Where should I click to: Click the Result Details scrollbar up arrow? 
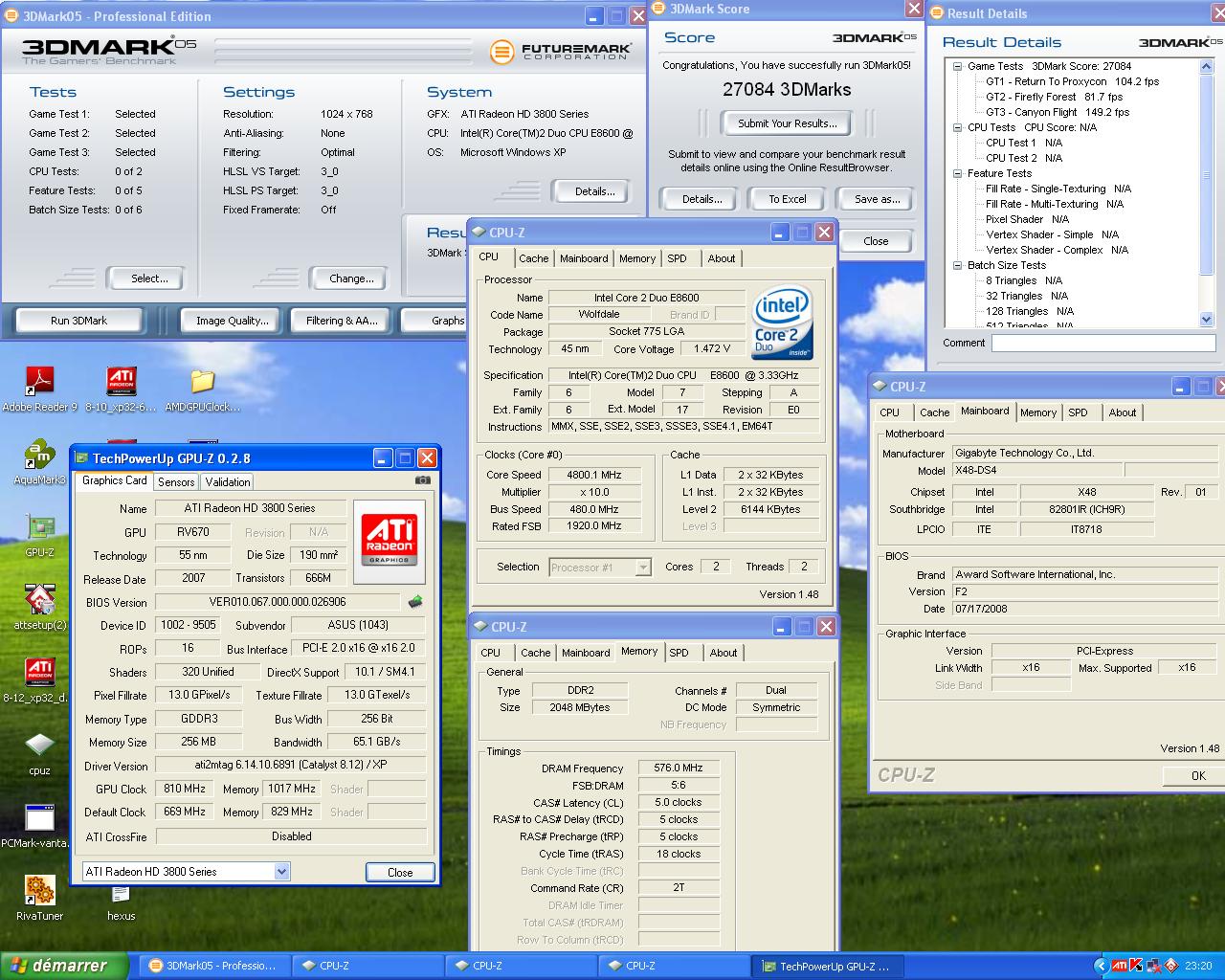pos(1206,67)
